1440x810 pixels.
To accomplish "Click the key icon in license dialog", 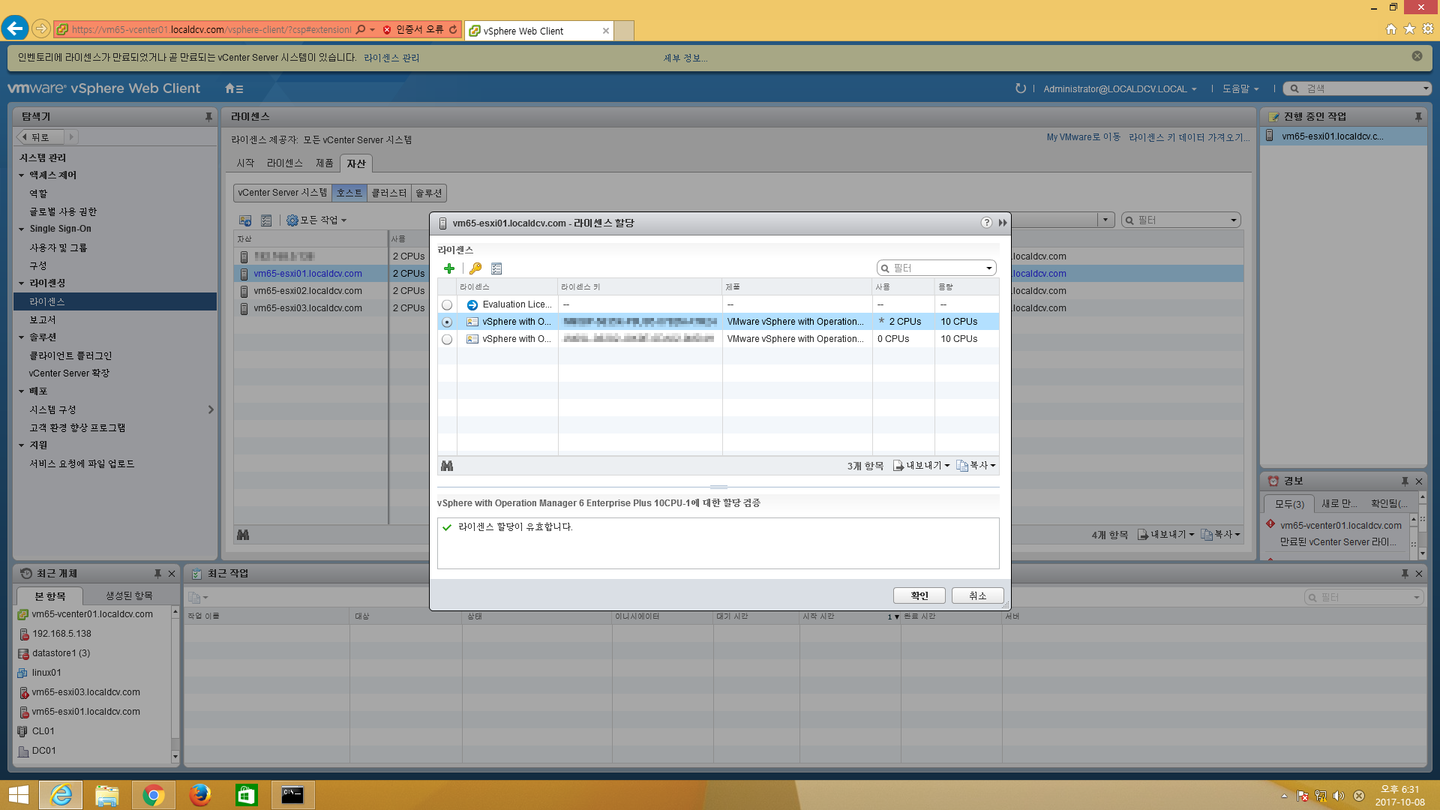I will coord(476,268).
